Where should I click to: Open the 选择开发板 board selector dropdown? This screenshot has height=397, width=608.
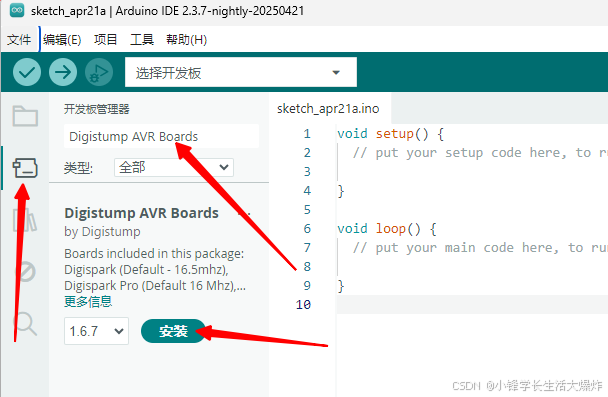[241, 72]
